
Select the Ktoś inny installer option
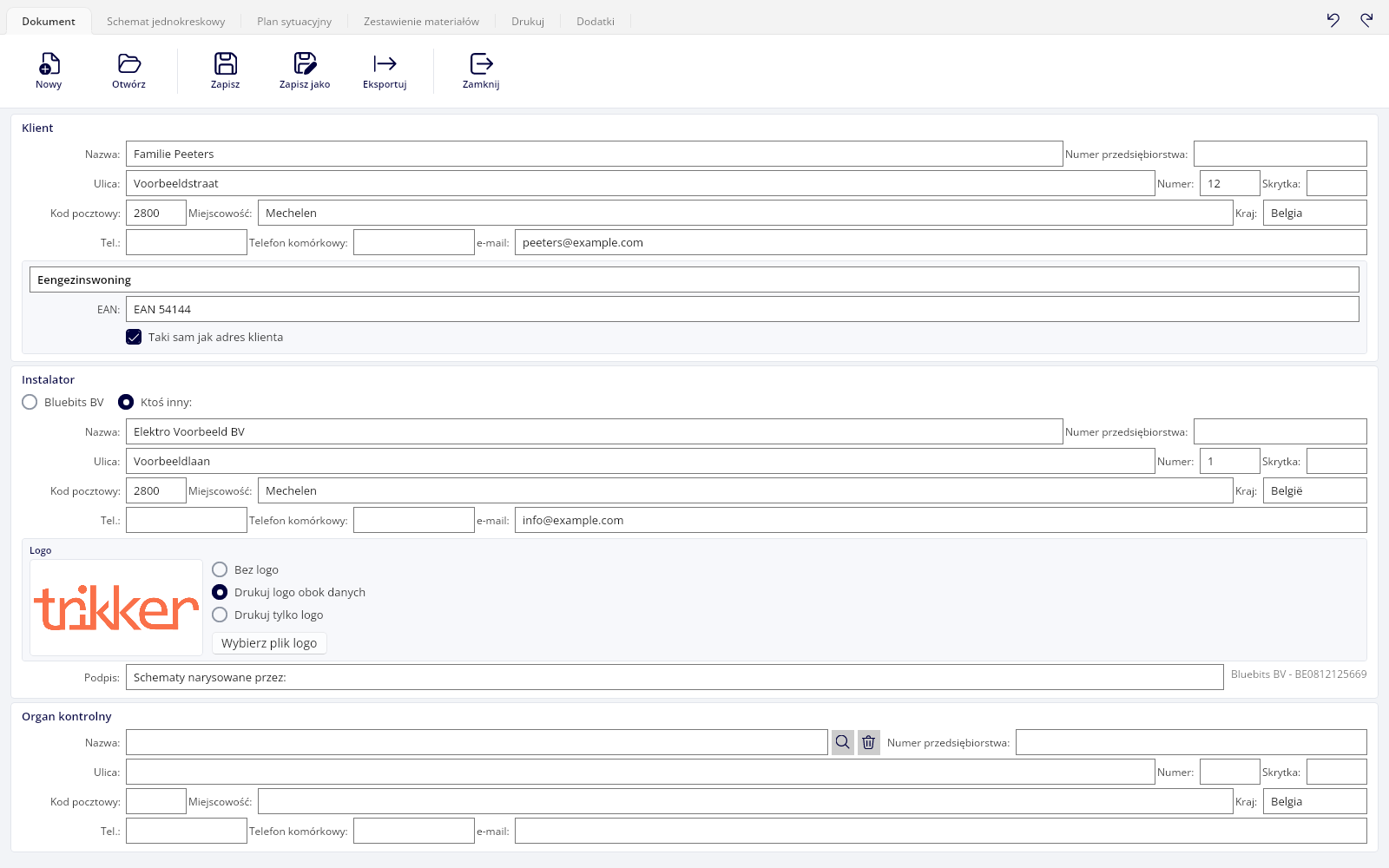pyautogui.click(x=126, y=402)
